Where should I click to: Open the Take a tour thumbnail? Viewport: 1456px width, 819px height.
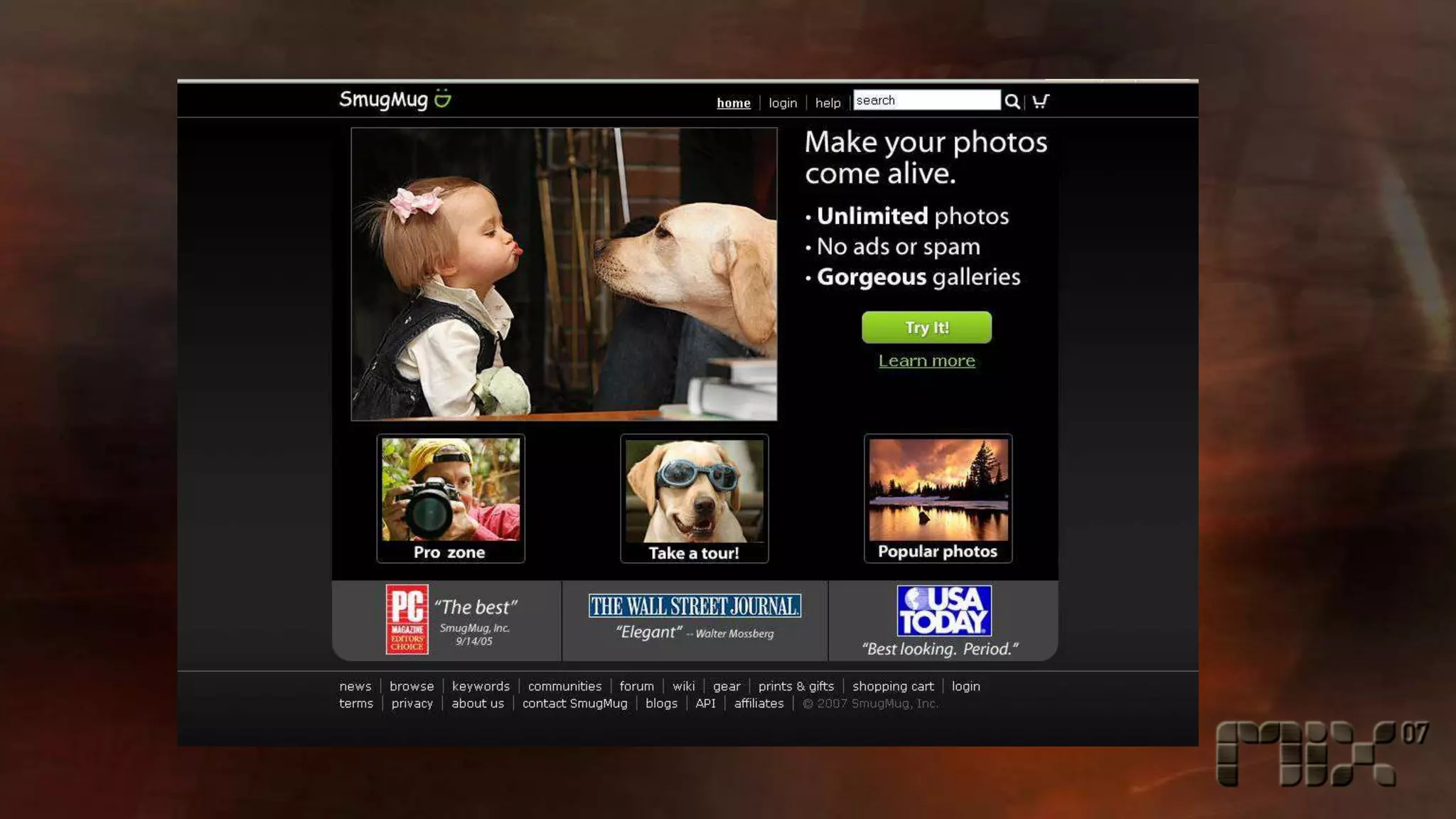point(694,498)
